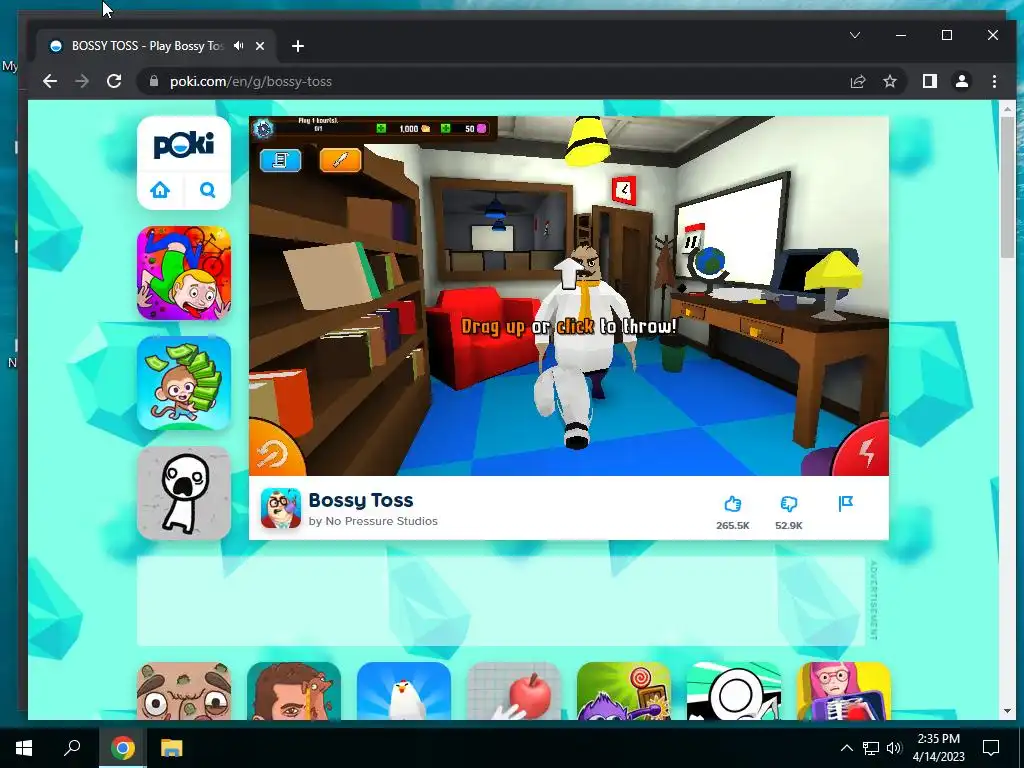Image resolution: width=1024 pixels, height=768 pixels.
Task: Click the scrollbar down arrow
Action: point(1007,711)
